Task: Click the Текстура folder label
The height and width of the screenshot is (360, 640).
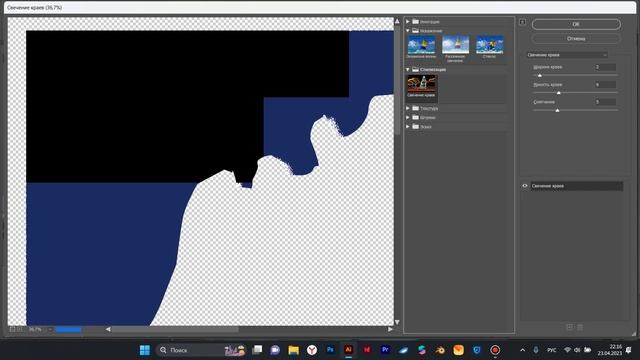Action: point(429,109)
